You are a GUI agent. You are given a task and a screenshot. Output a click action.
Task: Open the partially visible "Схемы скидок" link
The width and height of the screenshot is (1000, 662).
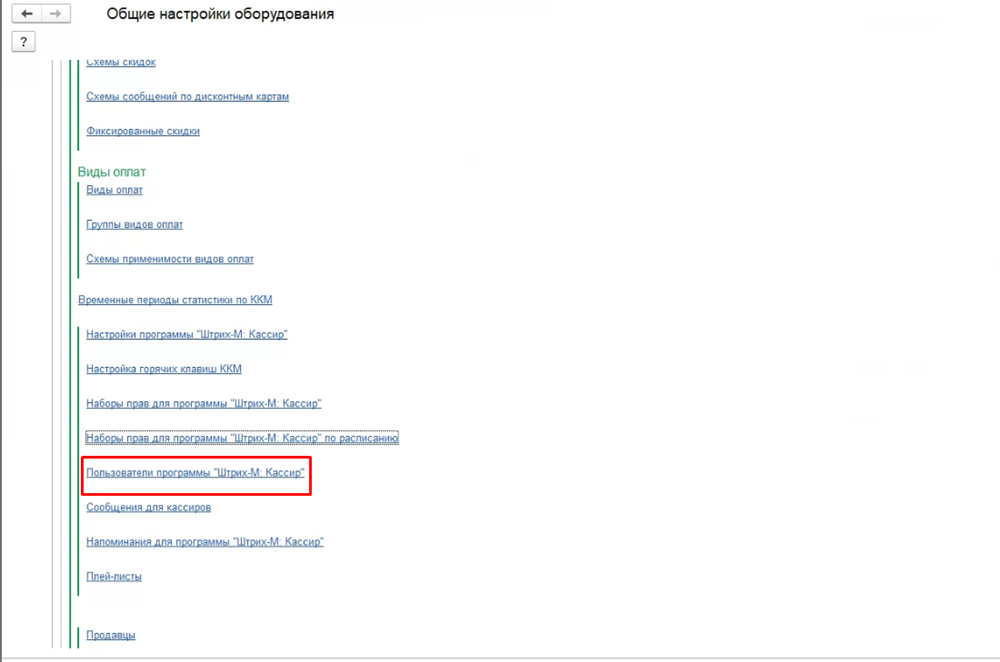[121, 63]
